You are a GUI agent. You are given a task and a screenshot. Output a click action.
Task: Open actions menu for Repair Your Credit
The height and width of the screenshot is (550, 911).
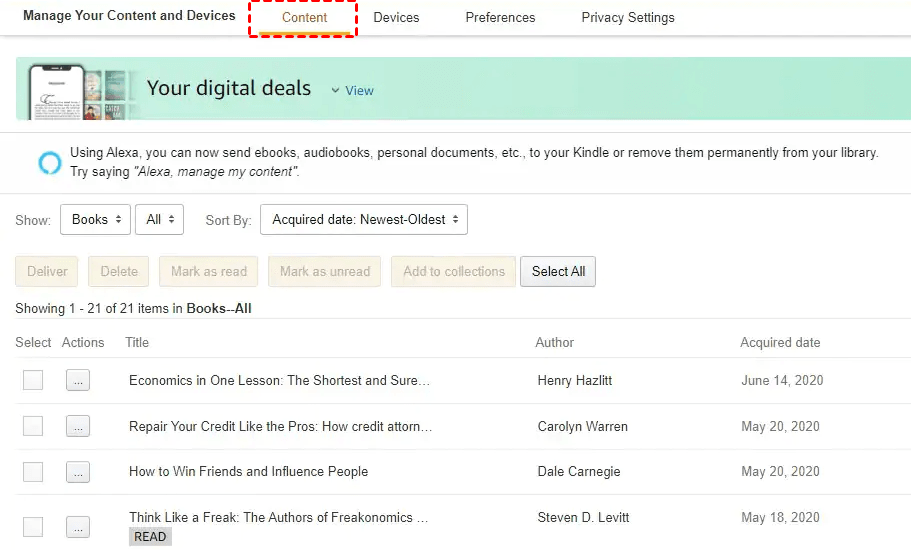click(x=78, y=427)
